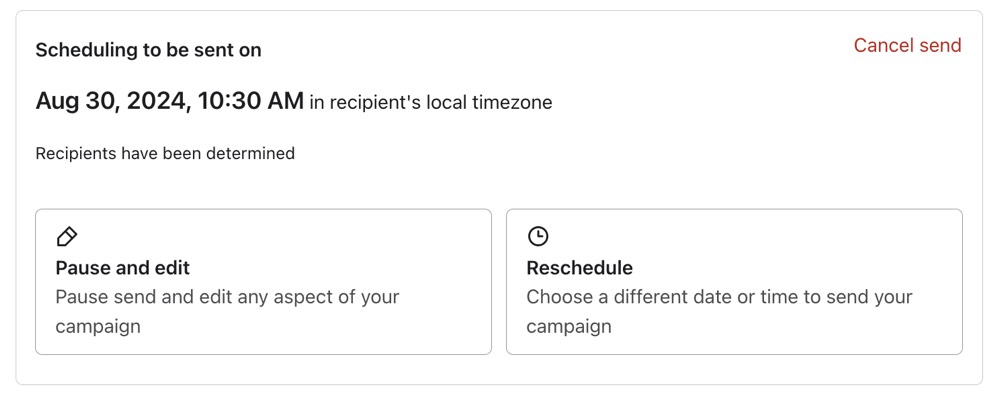Image resolution: width=1000 pixels, height=396 pixels.
Task: Click 'Choose a different date or time' description
Action: pos(719,312)
